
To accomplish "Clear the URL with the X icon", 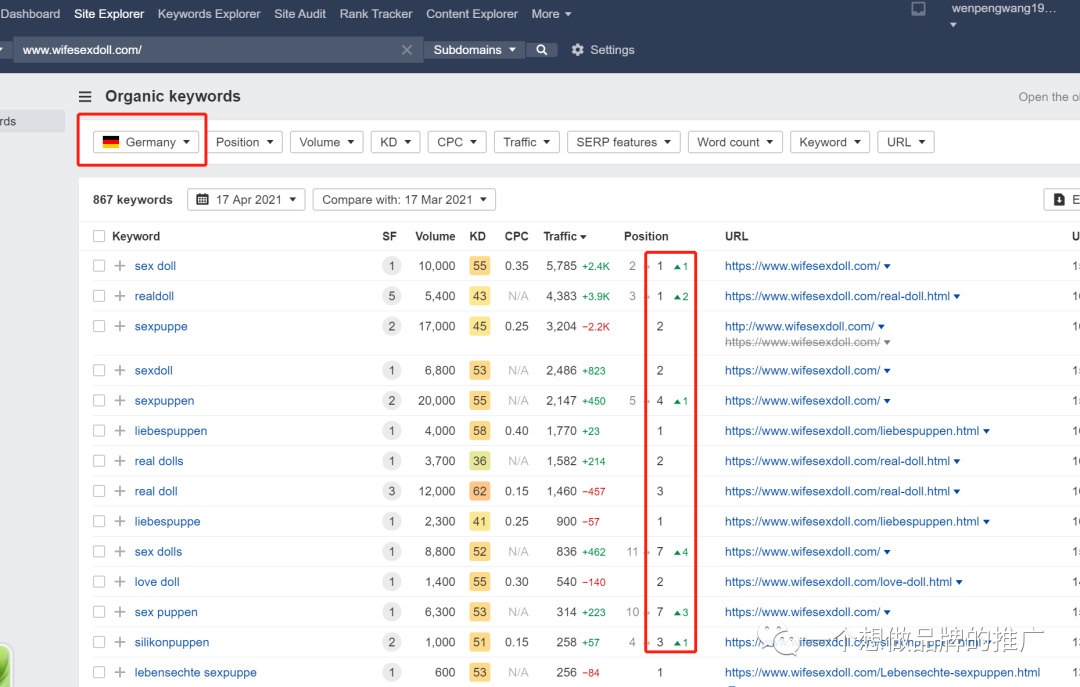I will click(x=406, y=50).
